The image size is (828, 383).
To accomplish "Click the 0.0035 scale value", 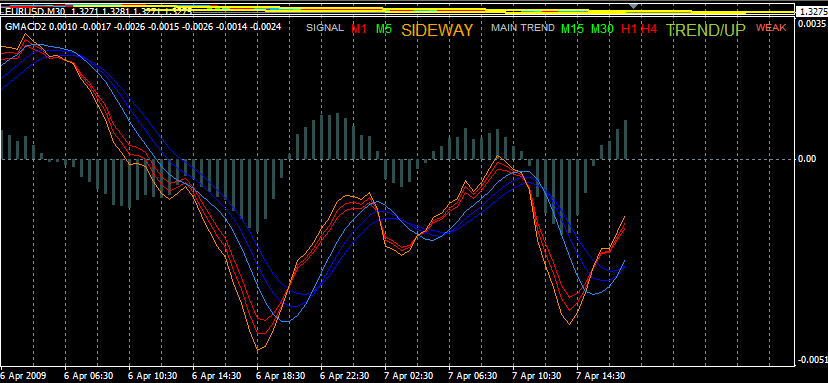I will tap(812, 24).
